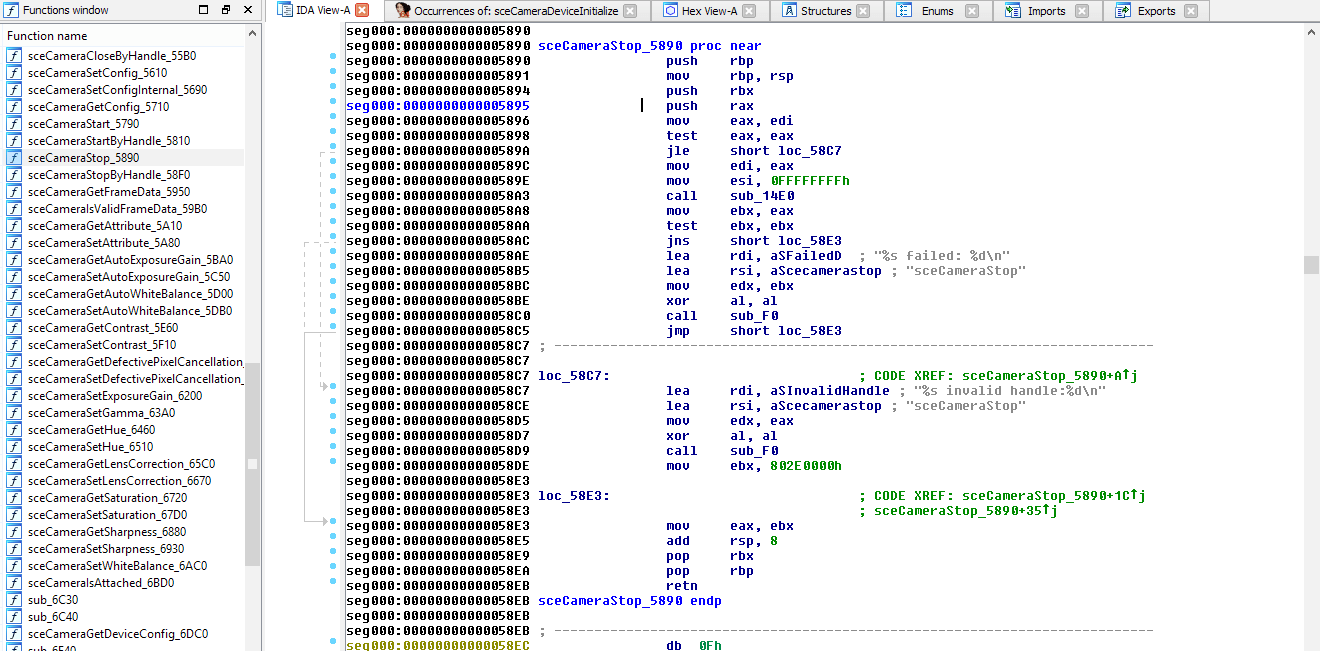Click loc_58E3 in the jns instruction

[x=809, y=241]
